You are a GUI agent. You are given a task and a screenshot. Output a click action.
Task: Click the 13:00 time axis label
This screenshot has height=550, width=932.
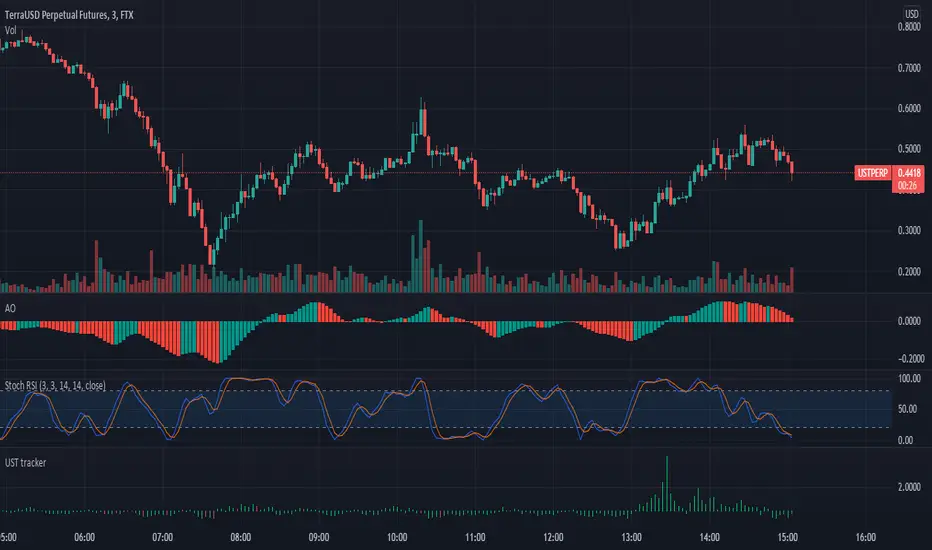point(631,538)
